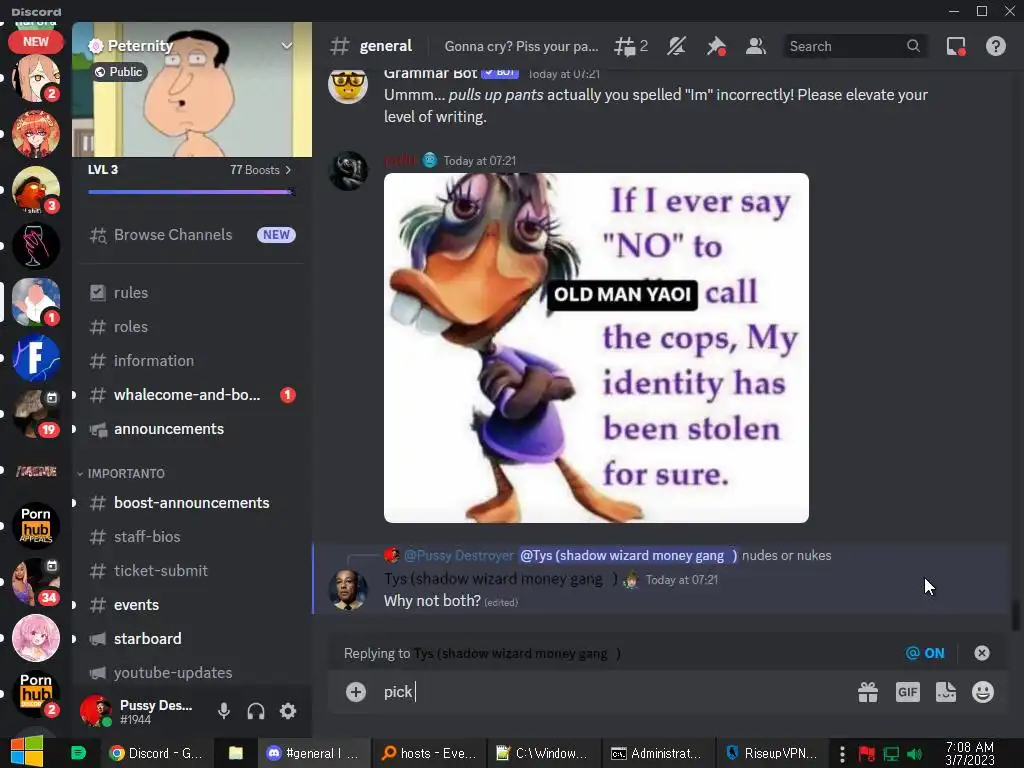Click the server boost progress bar
The image size is (1024, 768).
click(191, 192)
